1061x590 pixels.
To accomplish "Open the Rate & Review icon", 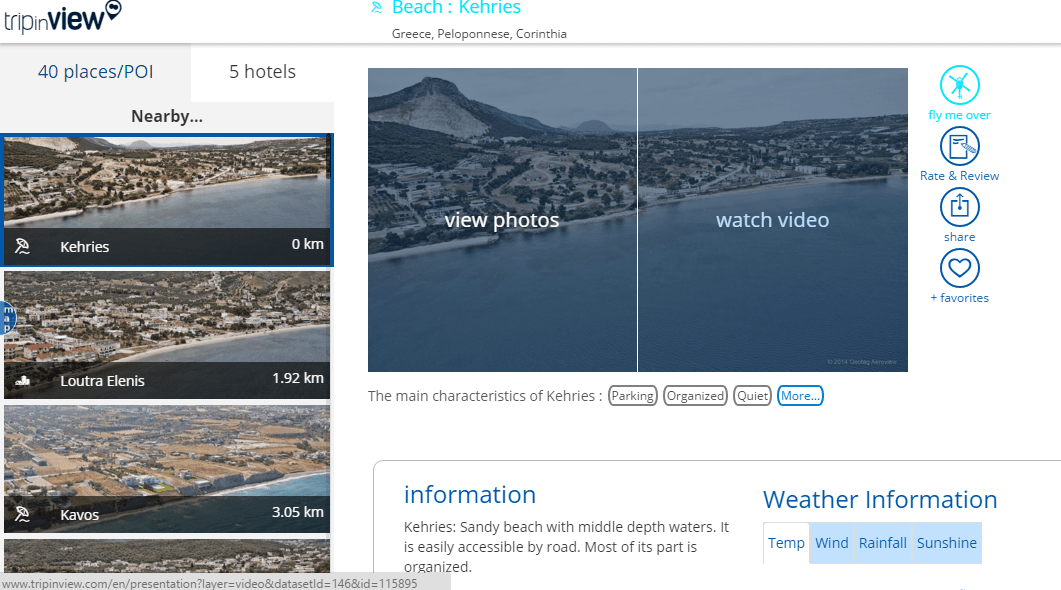I will [x=959, y=147].
